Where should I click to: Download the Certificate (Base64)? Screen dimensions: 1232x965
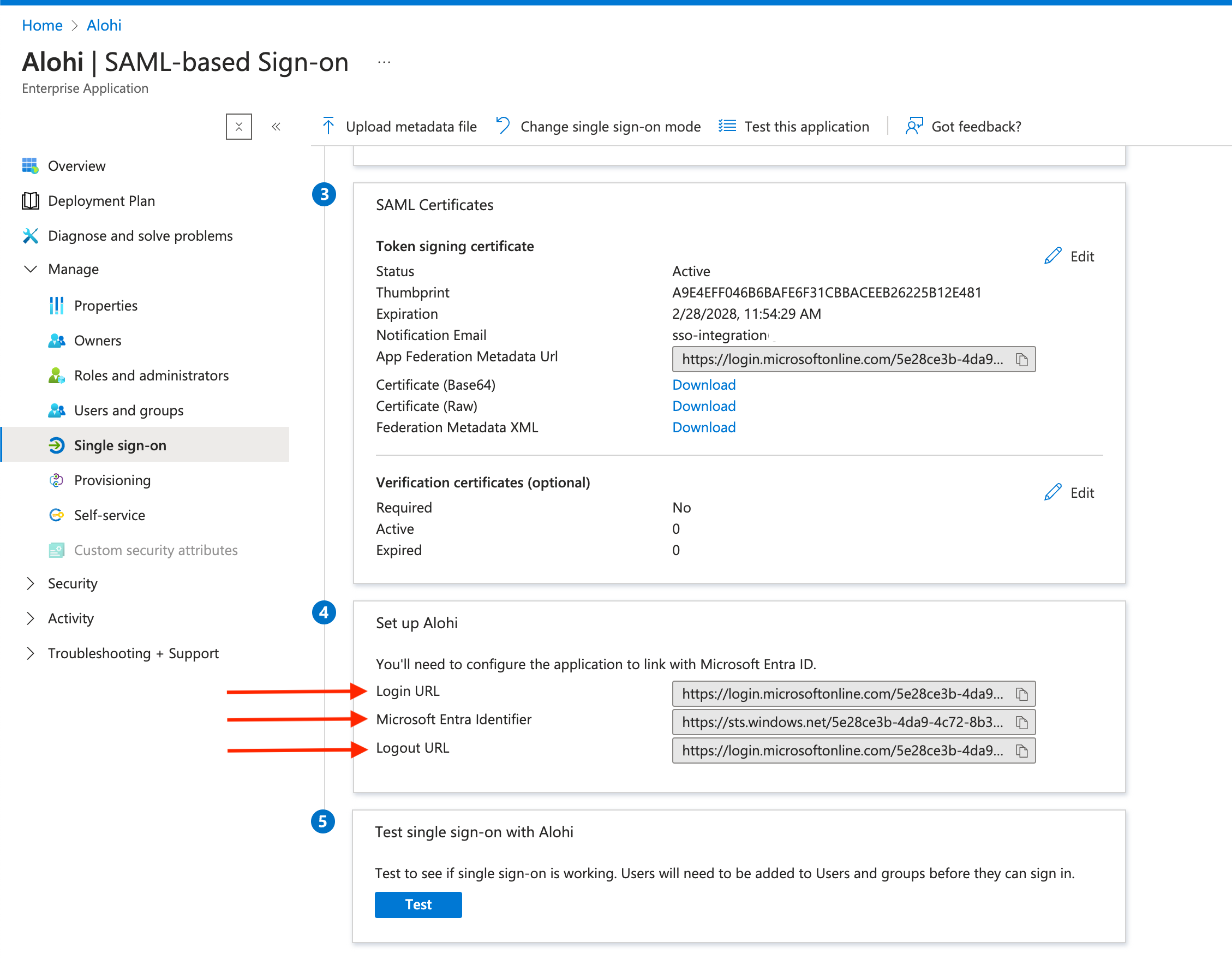[703, 385]
